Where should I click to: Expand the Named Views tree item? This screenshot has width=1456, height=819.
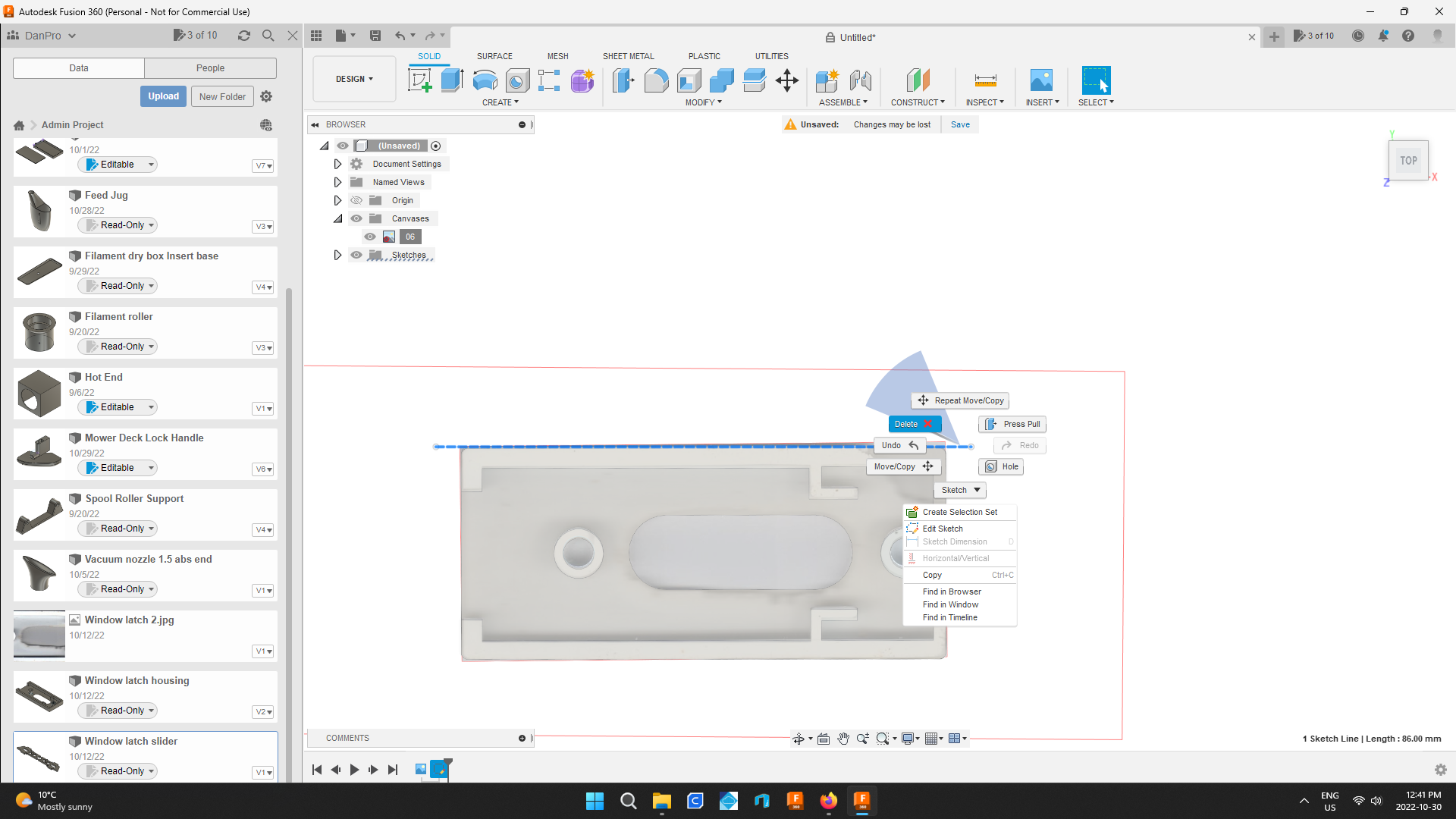click(x=338, y=181)
